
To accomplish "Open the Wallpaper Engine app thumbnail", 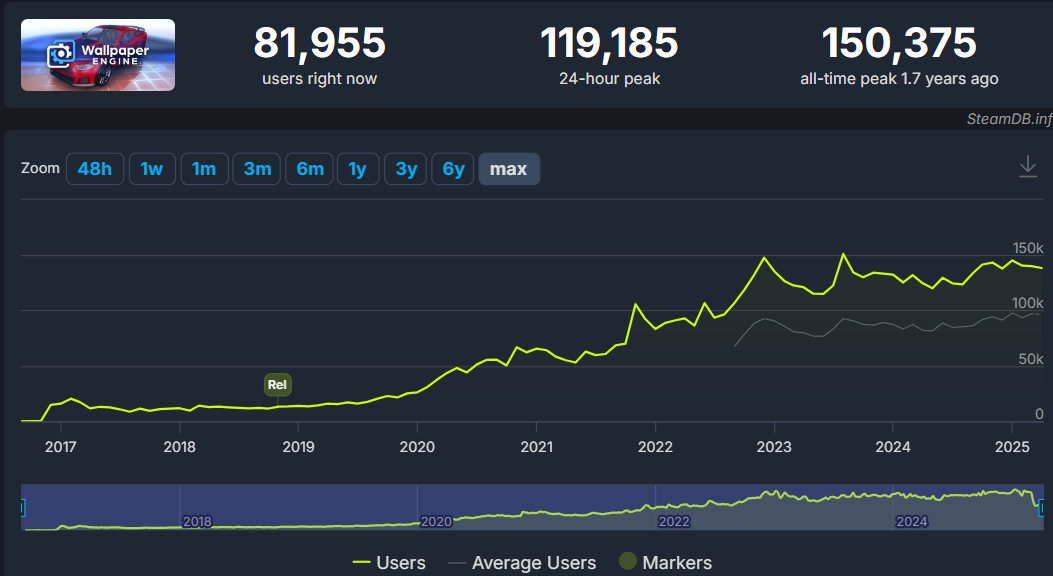I will click(98, 55).
